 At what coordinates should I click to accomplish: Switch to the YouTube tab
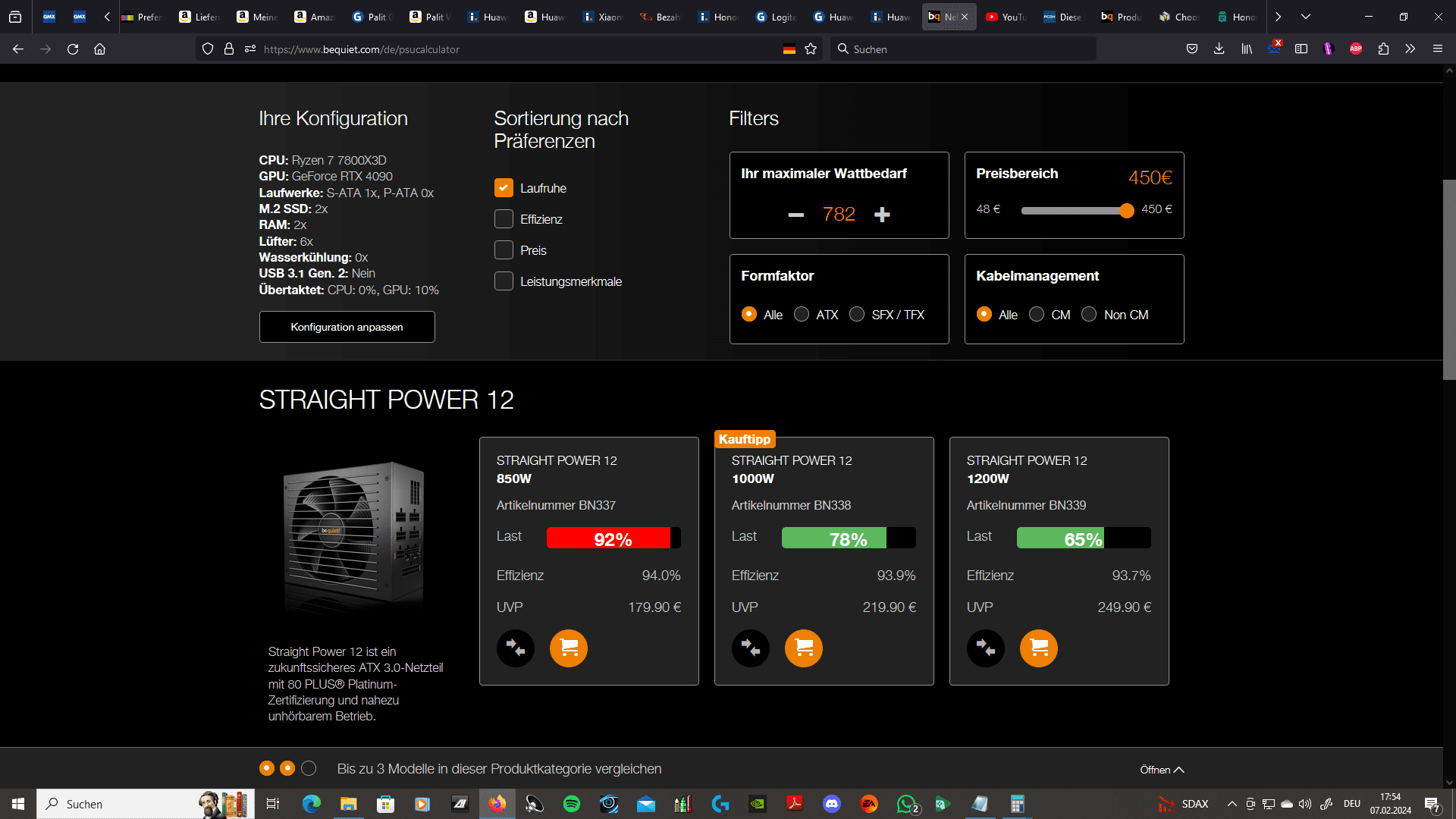pos(1005,17)
